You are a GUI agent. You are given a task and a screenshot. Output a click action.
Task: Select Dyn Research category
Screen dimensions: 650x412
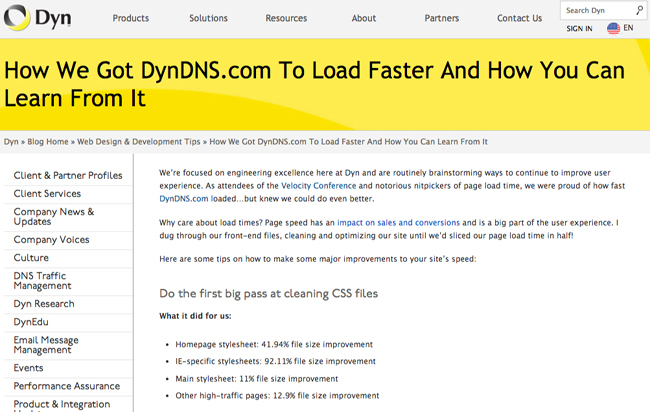[44, 304]
